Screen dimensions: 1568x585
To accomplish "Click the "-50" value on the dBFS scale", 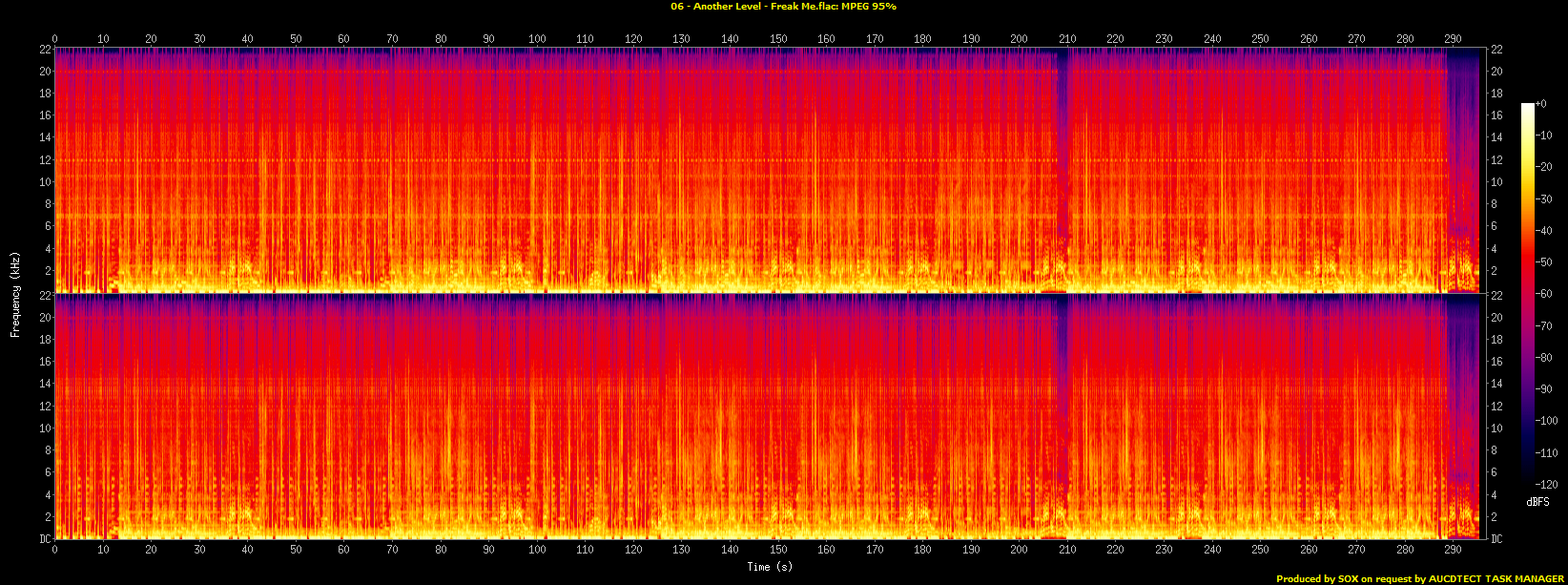I will (x=1545, y=262).
